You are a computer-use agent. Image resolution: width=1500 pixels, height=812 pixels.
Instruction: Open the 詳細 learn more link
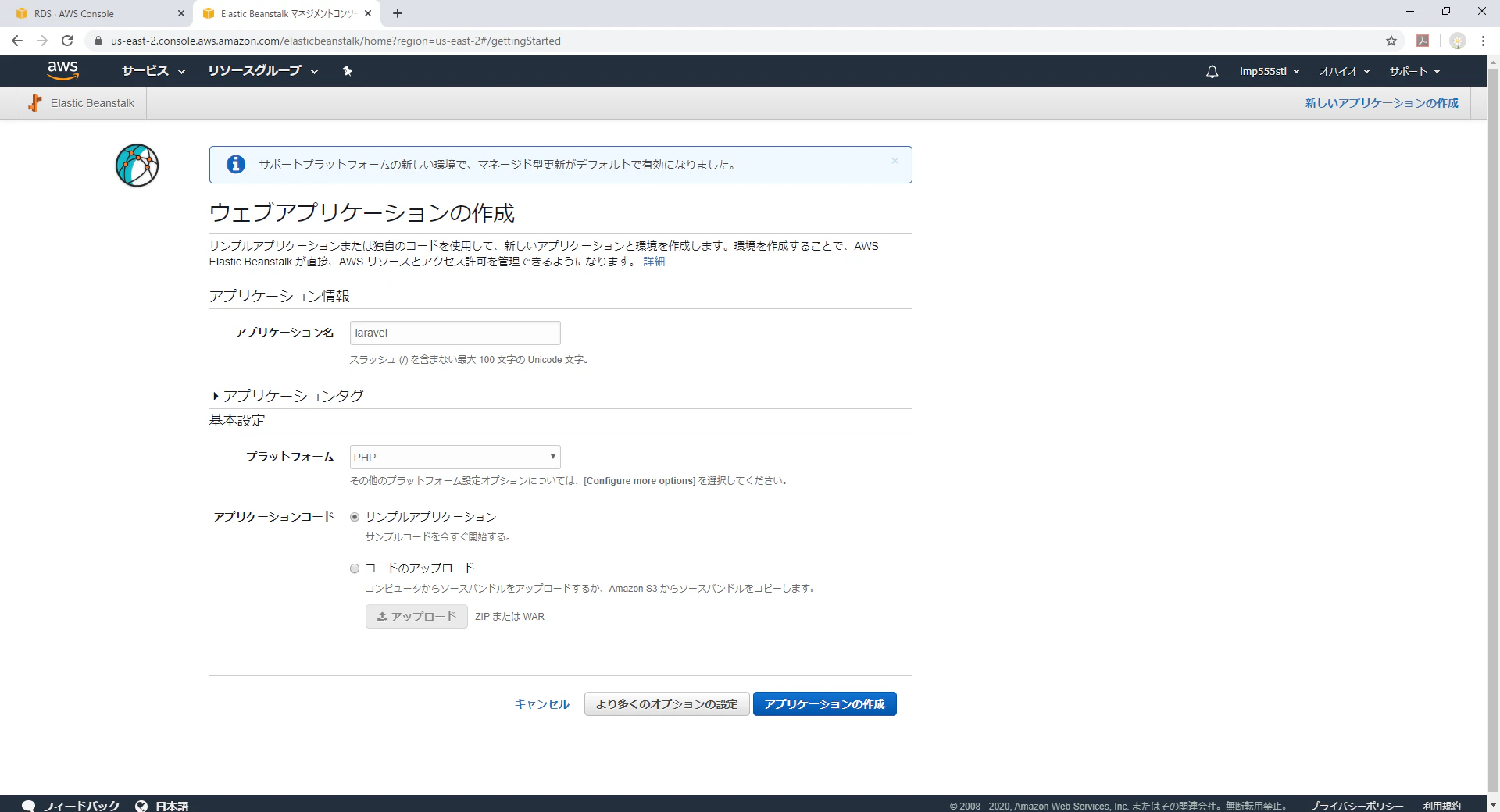pos(654,262)
